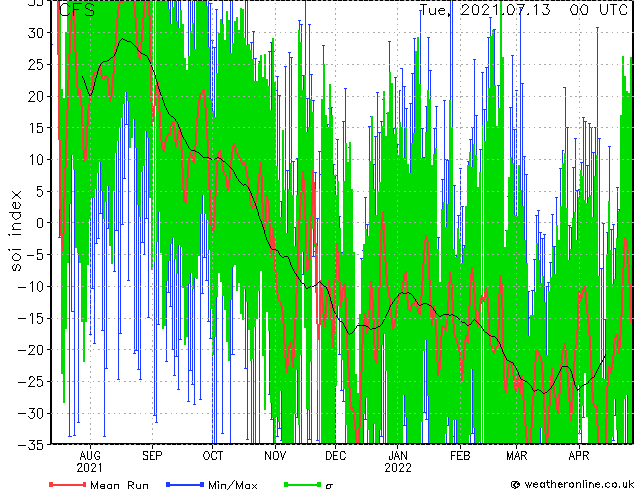Click the soi index axis title
This screenshot has height=490, width=634.
click(x=16, y=230)
